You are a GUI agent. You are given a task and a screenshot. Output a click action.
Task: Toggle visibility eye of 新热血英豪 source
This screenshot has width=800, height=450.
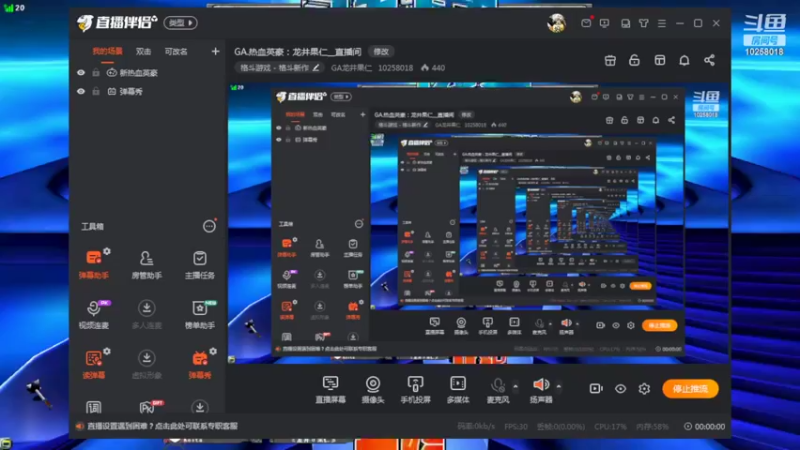pos(81,72)
